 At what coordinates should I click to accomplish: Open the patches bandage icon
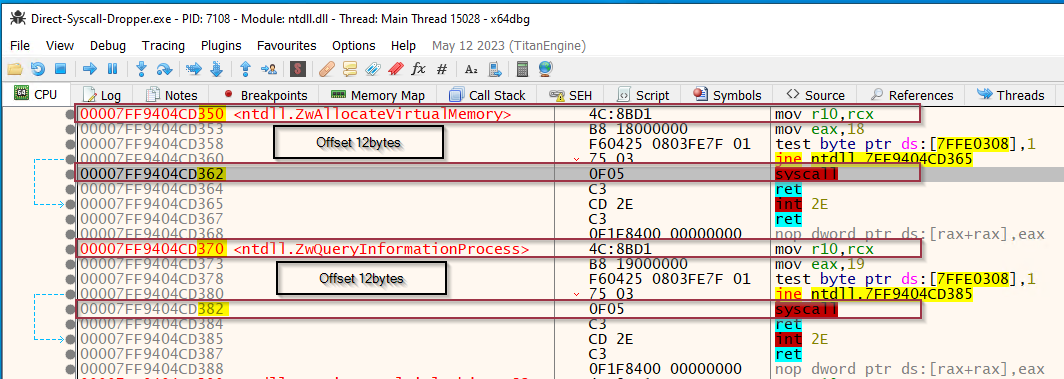(x=327, y=68)
